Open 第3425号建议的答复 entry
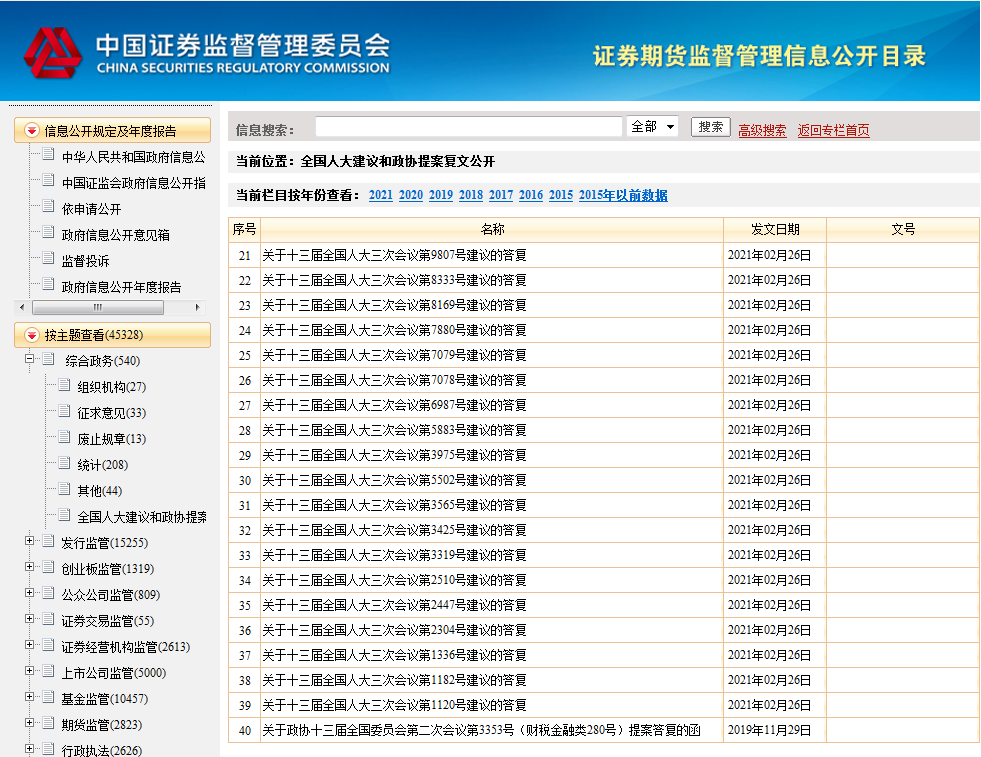 click(x=394, y=531)
